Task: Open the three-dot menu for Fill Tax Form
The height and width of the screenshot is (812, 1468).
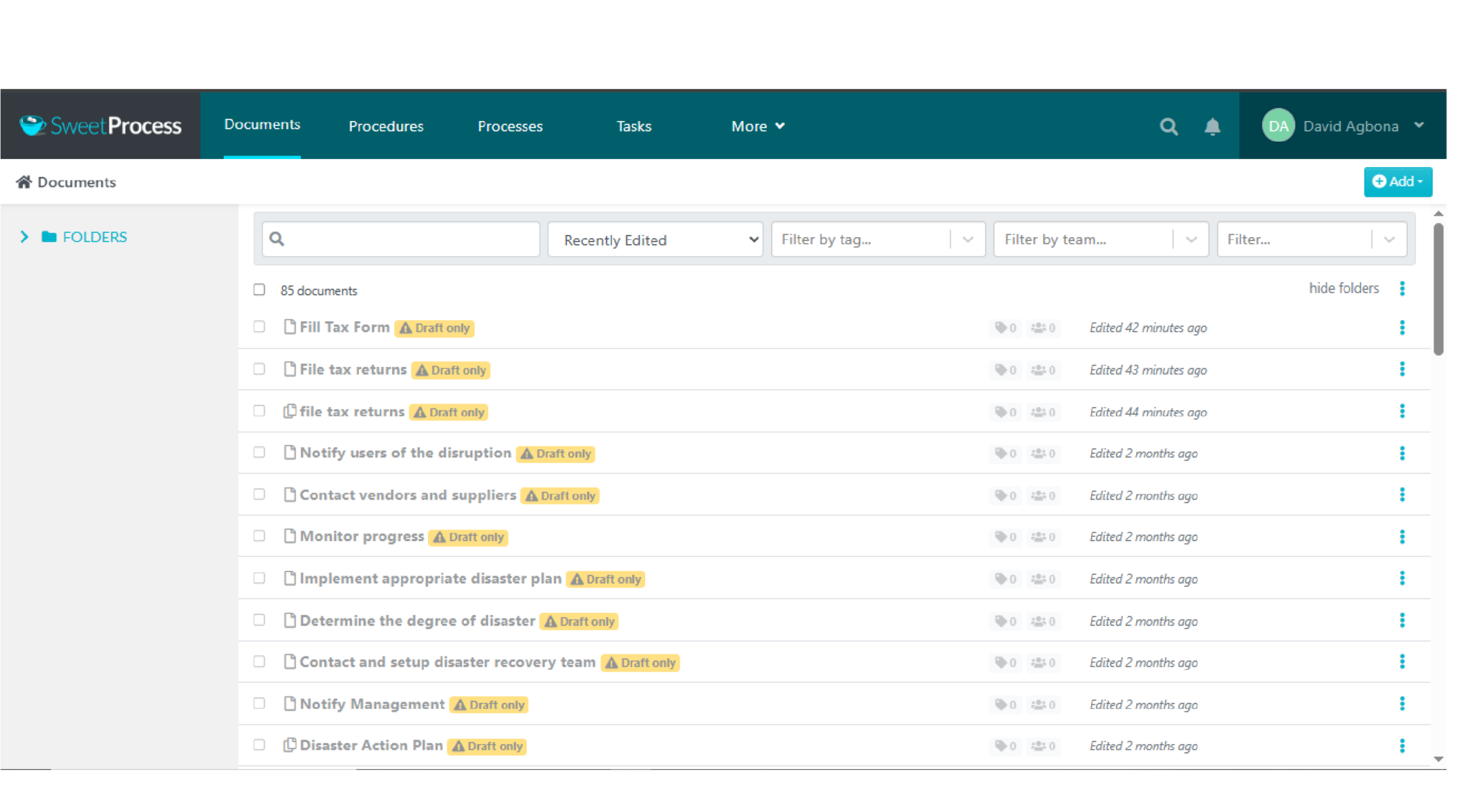Action: [1402, 328]
